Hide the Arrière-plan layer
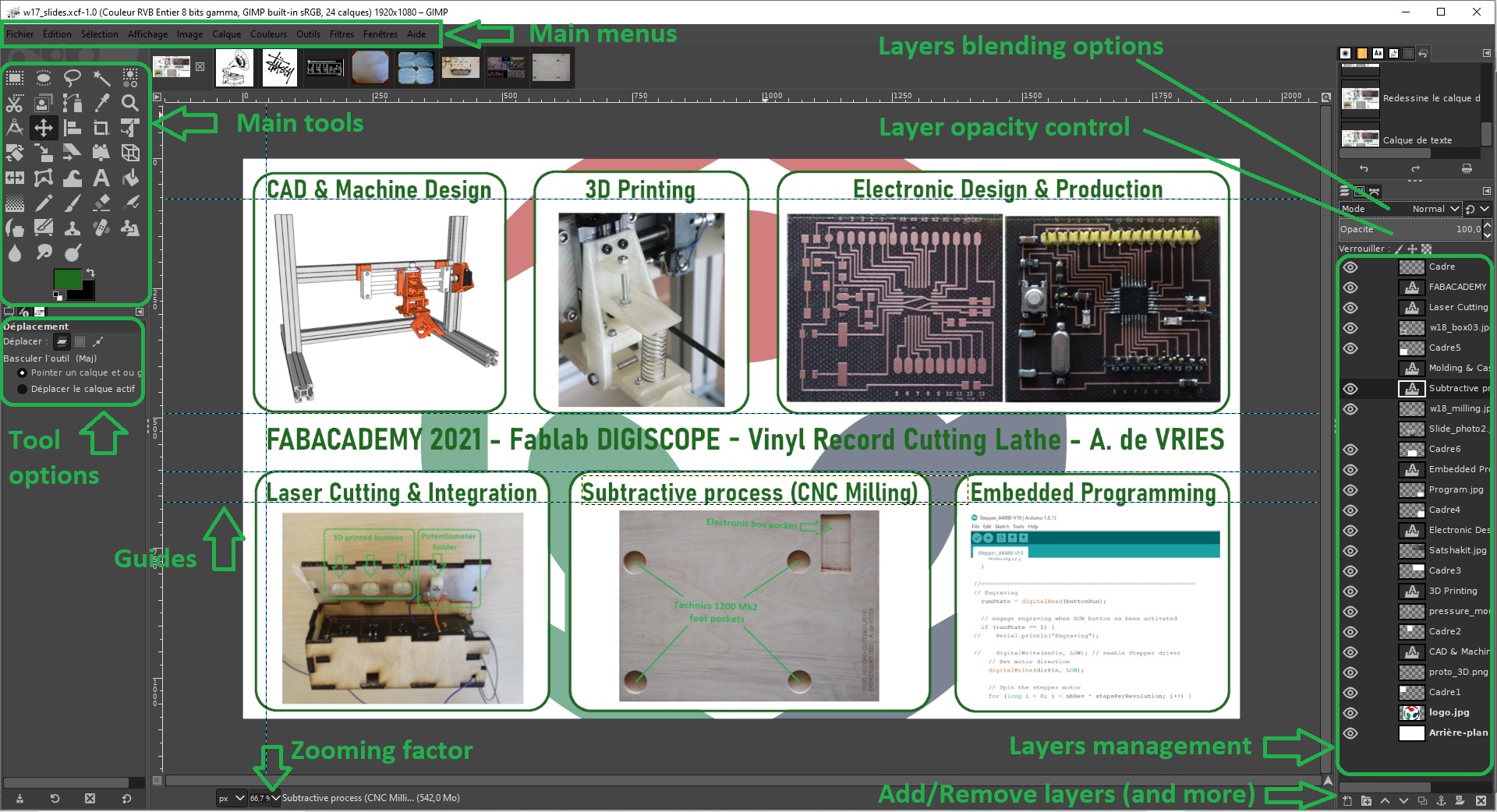This screenshot has height=812, width=1497. (x=1350, y=733)
